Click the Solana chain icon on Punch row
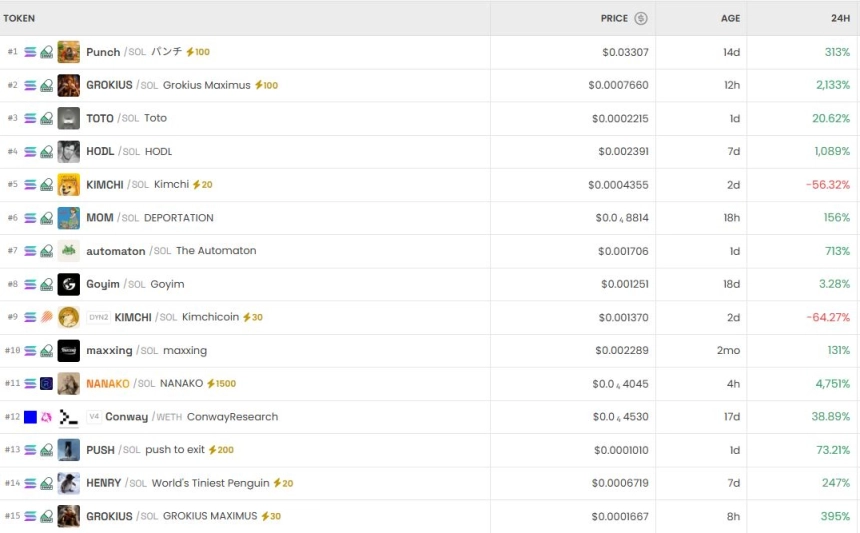 tap(30, 52)
